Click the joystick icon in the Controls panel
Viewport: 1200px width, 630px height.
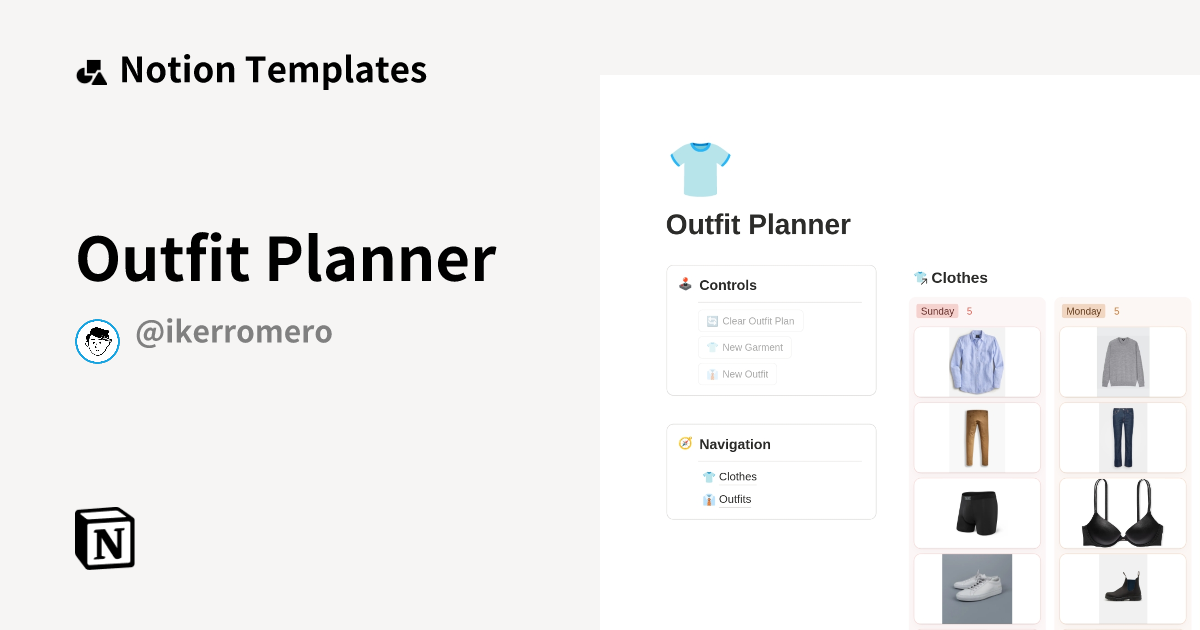(x=685, y=284)
